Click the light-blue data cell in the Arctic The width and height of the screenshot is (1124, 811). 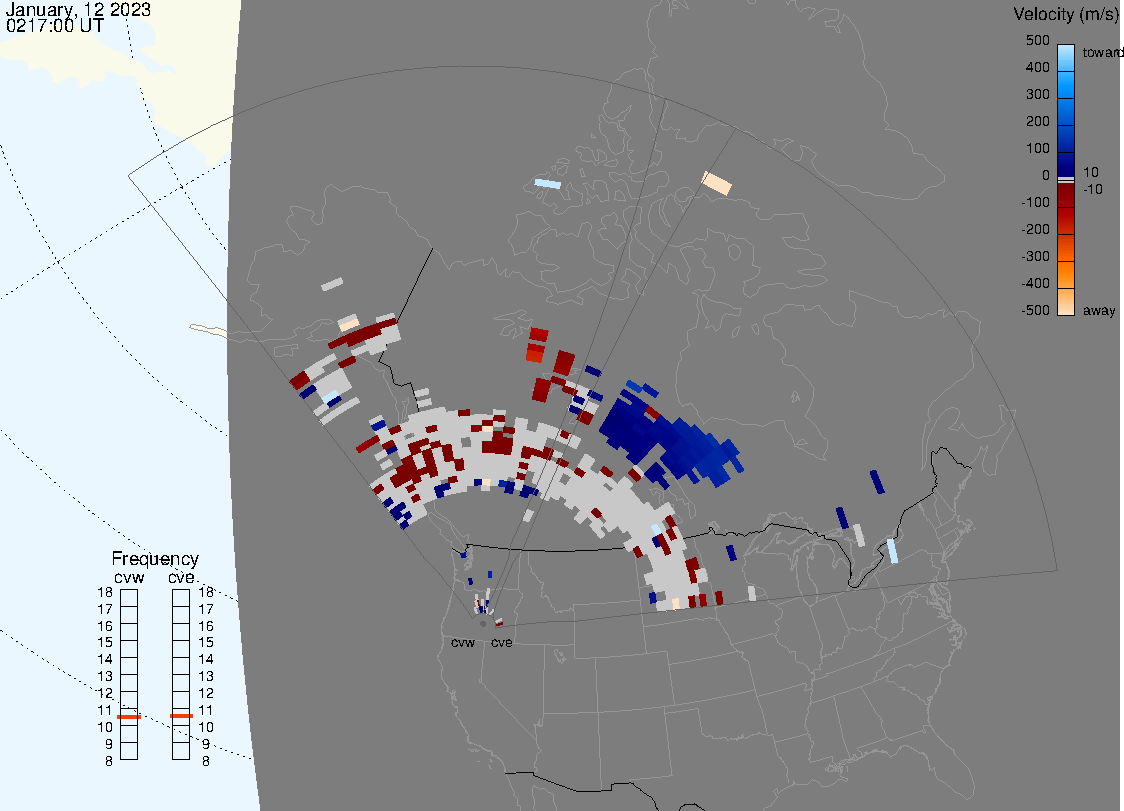(x=548, y=184)
